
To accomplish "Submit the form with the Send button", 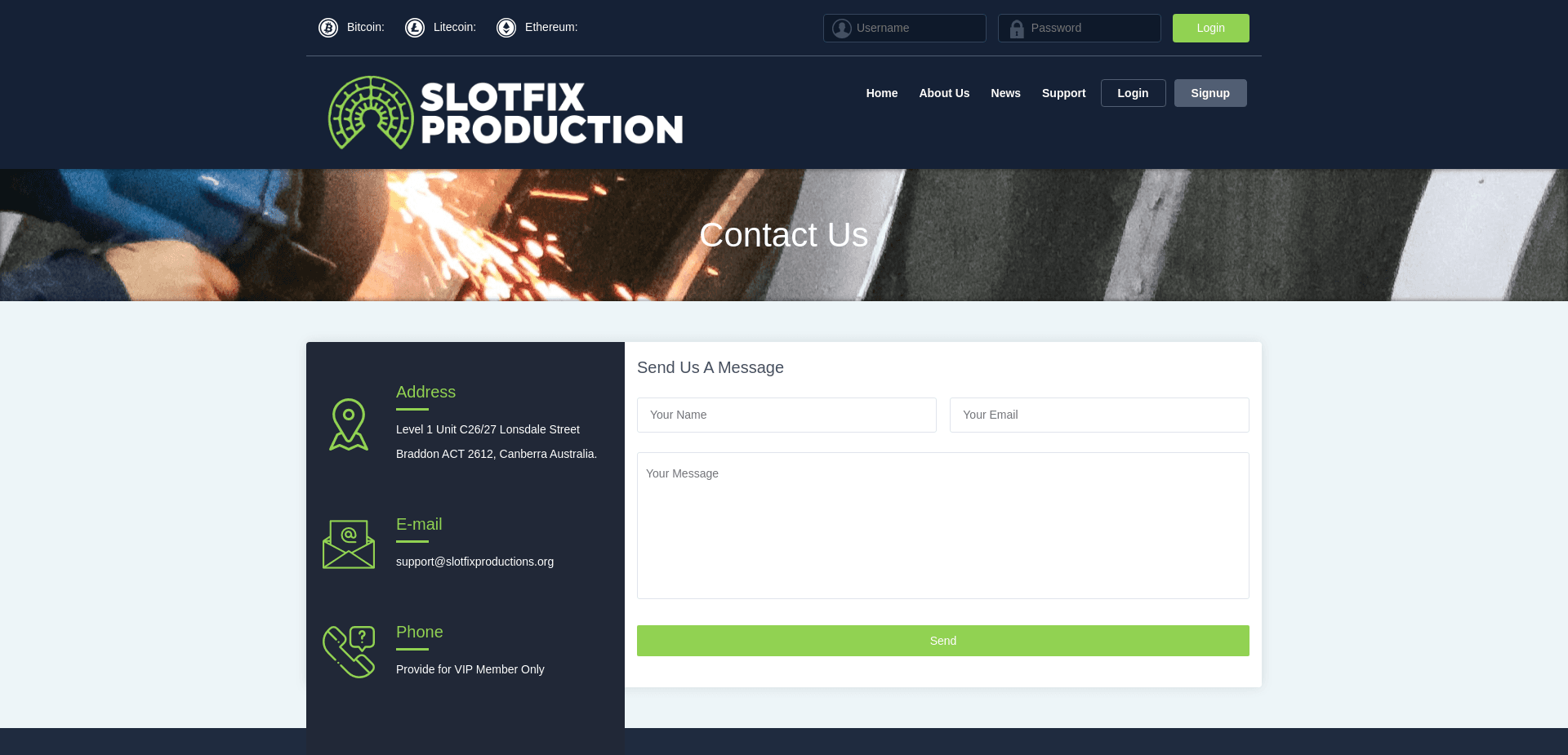I will point(942,641).
